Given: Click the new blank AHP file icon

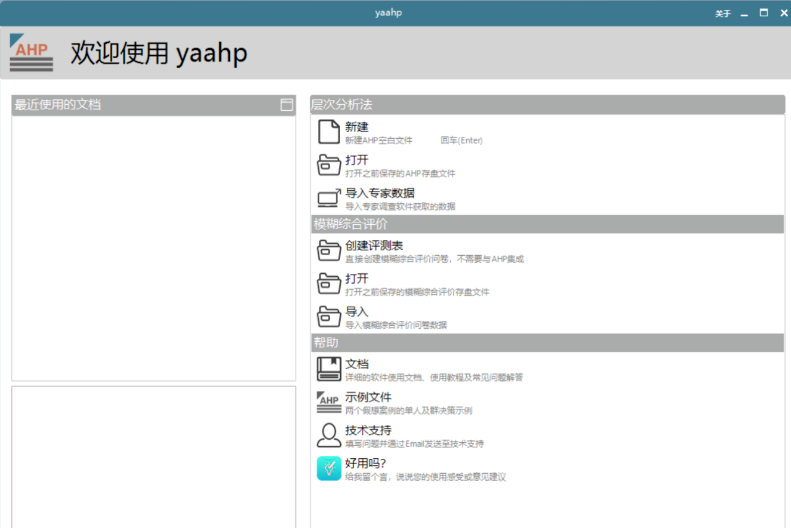Looking at the screenshot, I should tap(329, 132).
